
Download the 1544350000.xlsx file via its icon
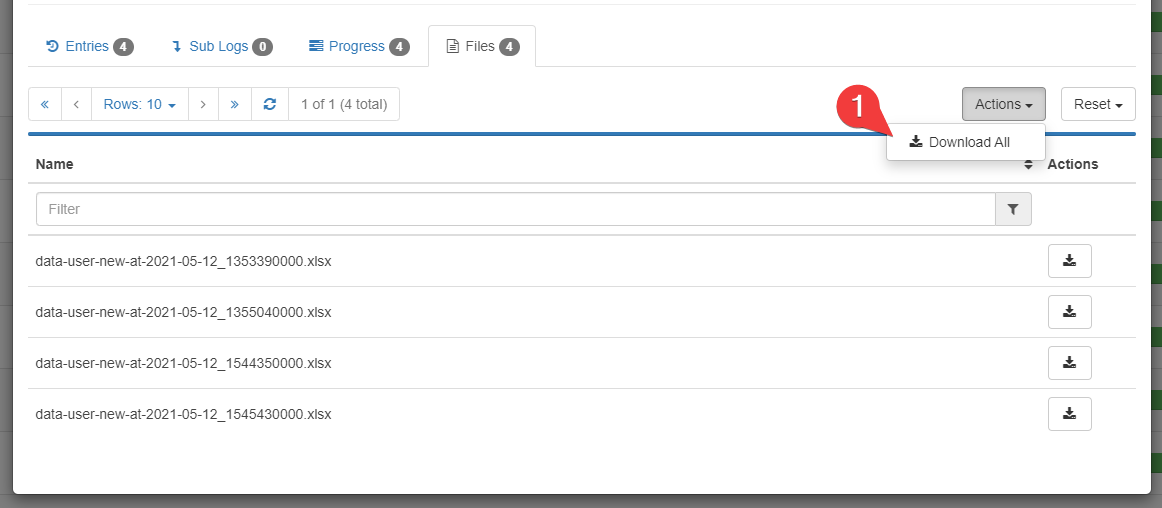(x=1069, y=363)
